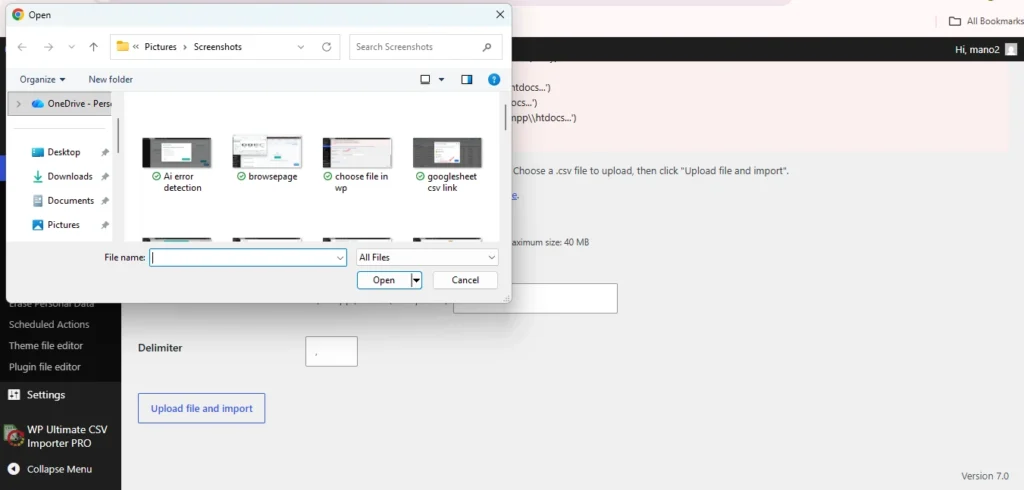This screenshot has height=490, width=1024.
Task: Click the googlesheet csv link file name
Action: coord(452,182)
